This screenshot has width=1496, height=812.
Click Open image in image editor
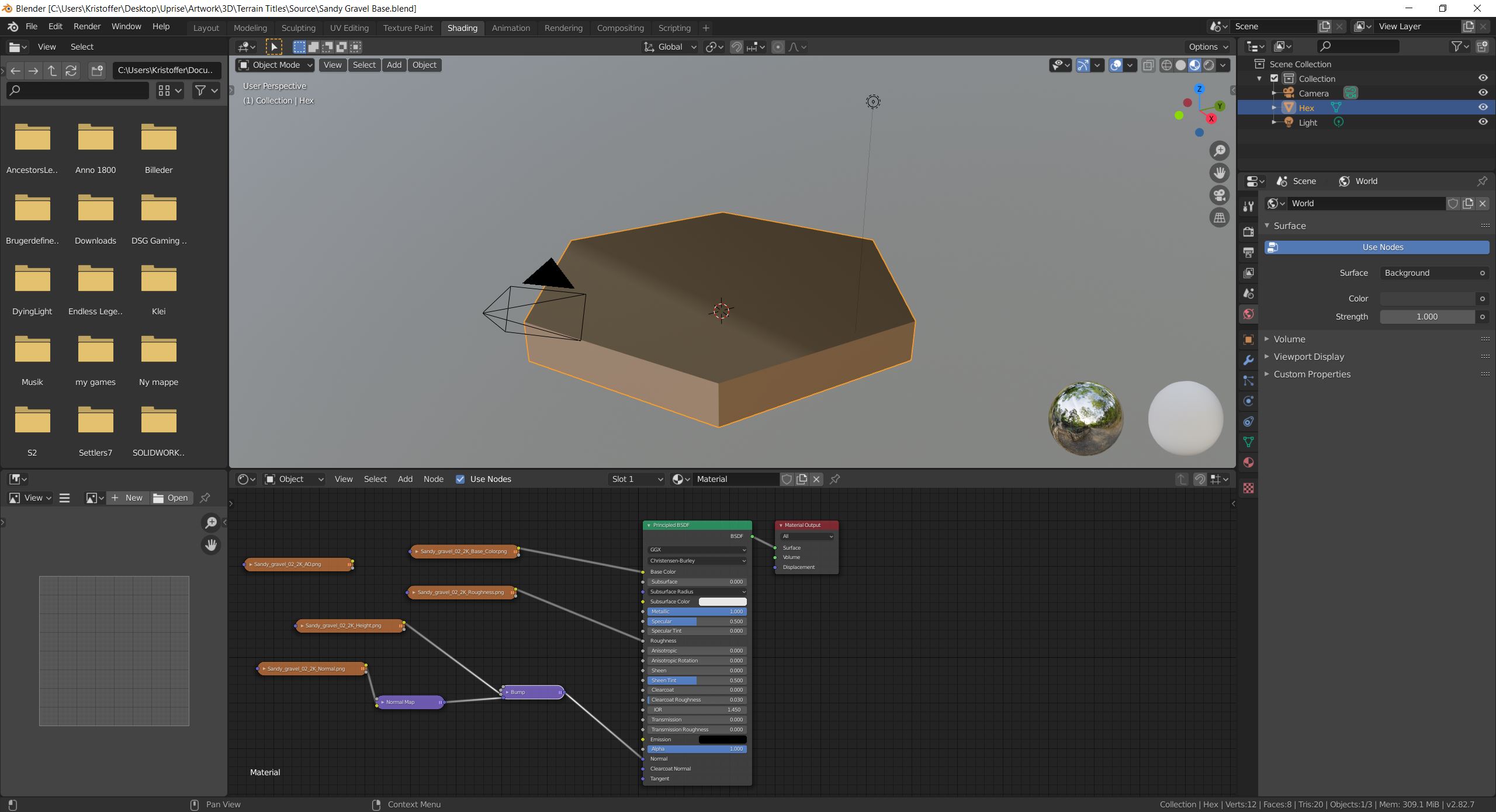point(171,498)
